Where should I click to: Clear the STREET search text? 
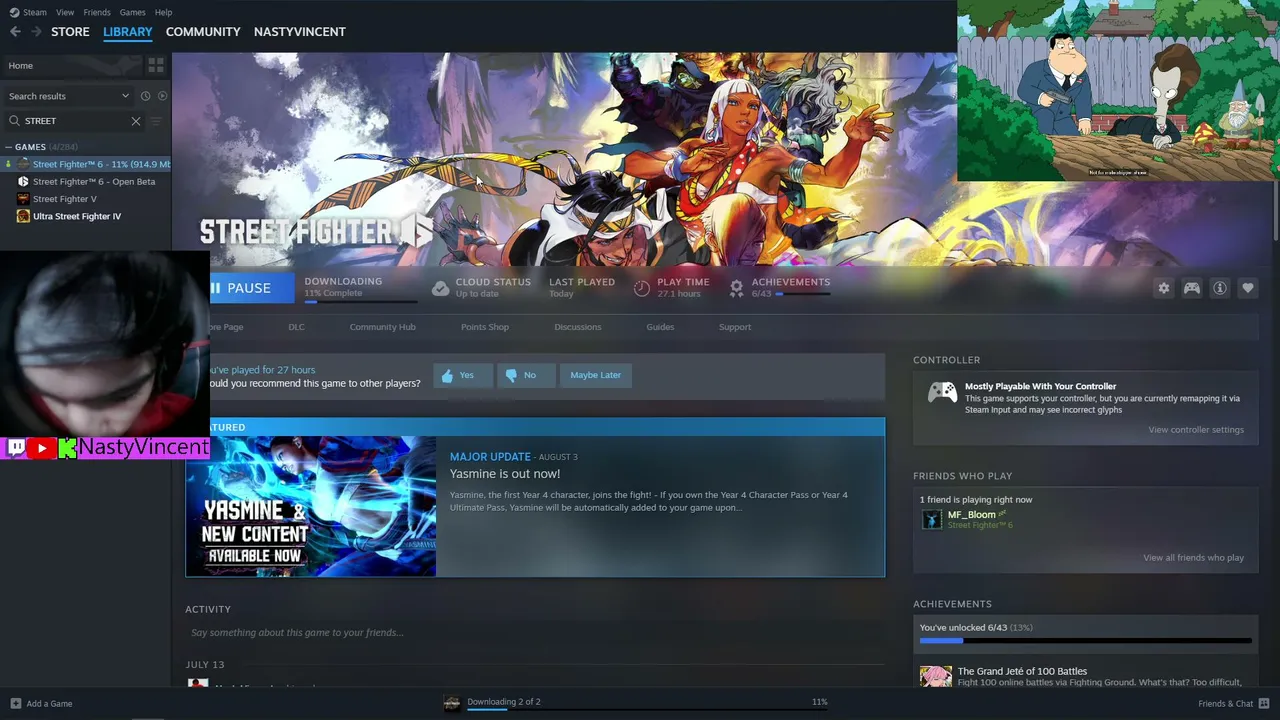pyautogui.click(x=136, y=121)
